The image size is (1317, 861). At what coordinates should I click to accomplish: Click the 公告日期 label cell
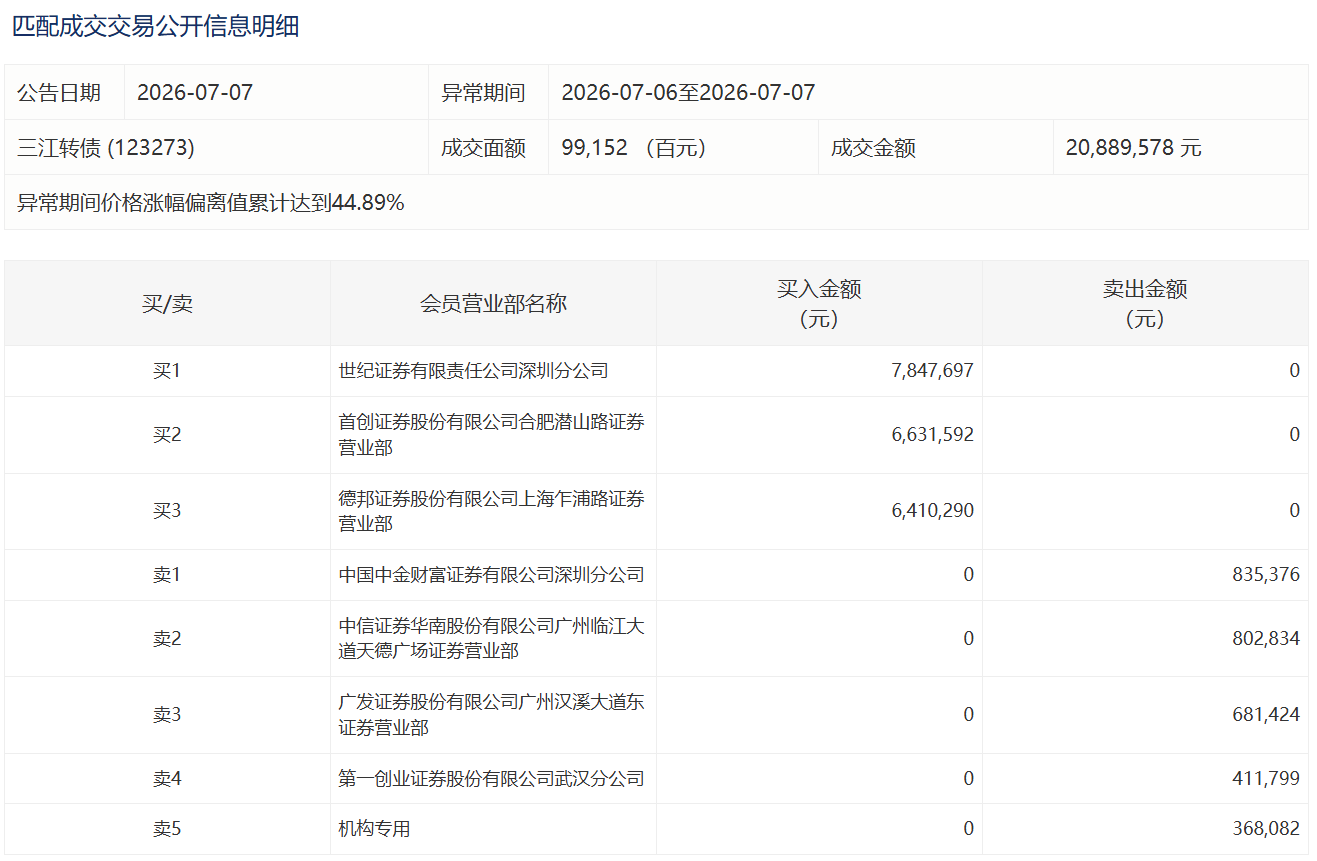[65, 93]
